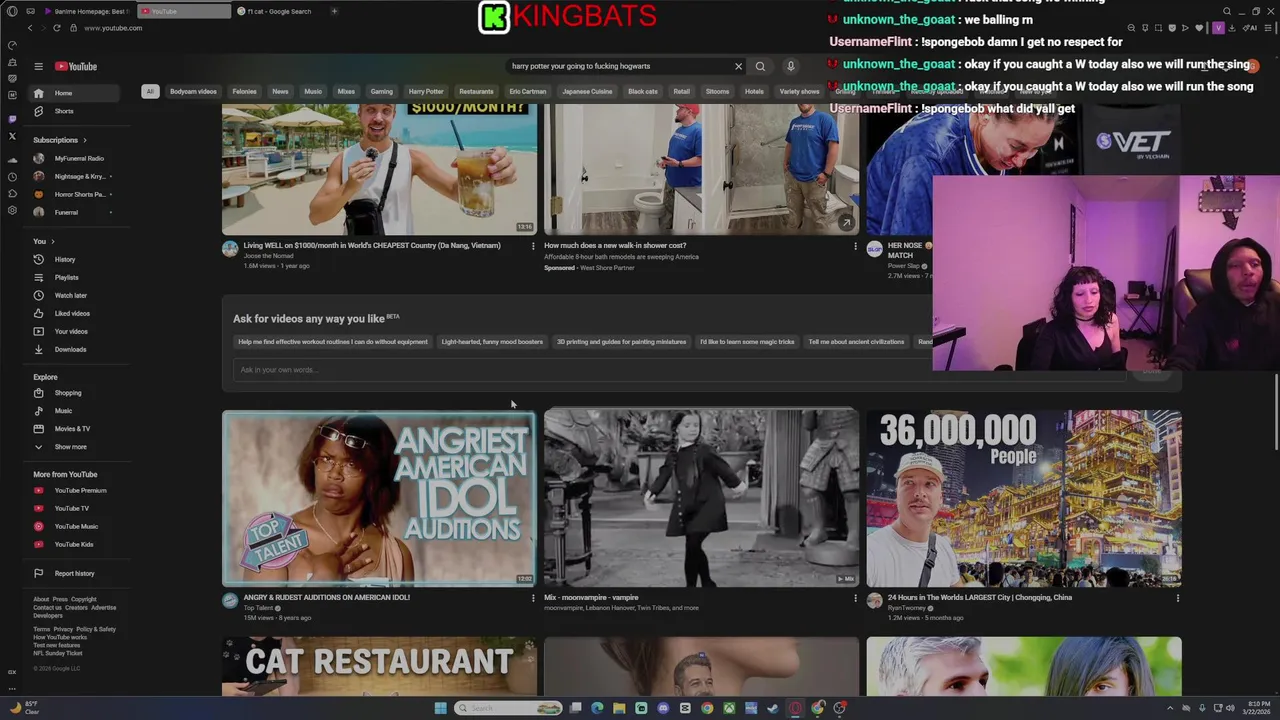Click the www.youtube.com address bar
The height and width of the screenshot is (720, 1280).
pos(113,28)
